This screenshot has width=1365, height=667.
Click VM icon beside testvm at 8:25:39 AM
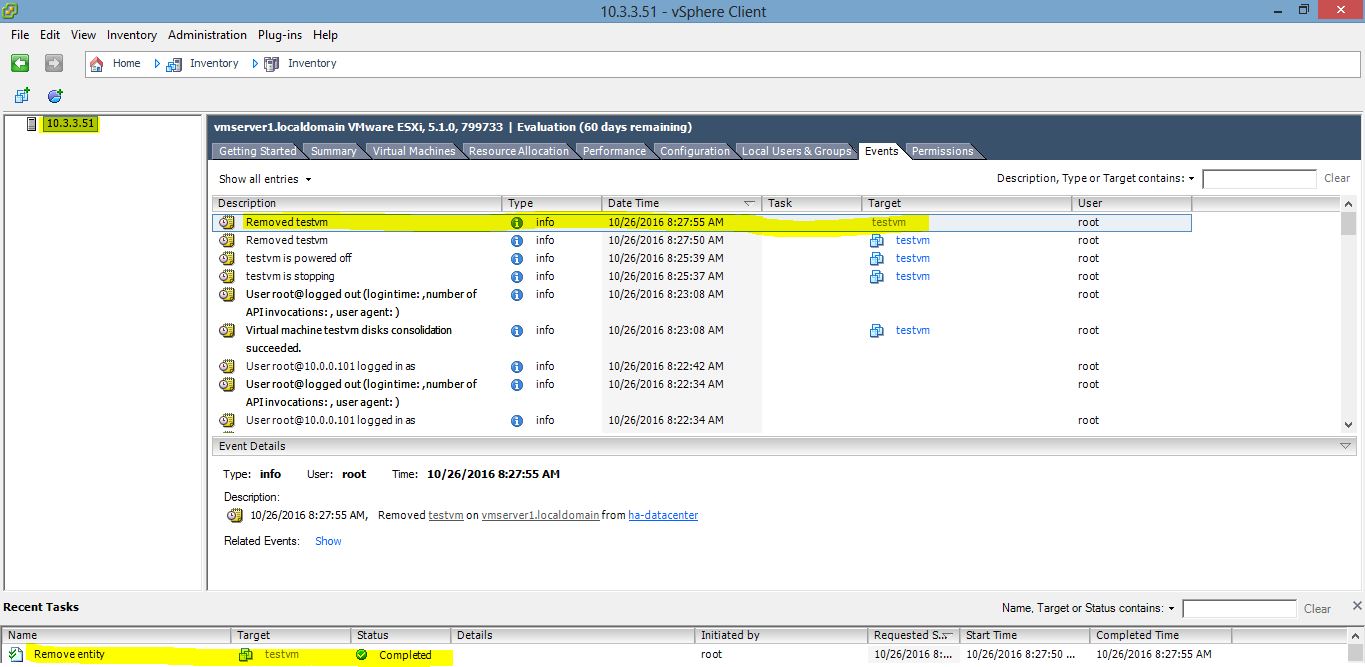[877, 258]
